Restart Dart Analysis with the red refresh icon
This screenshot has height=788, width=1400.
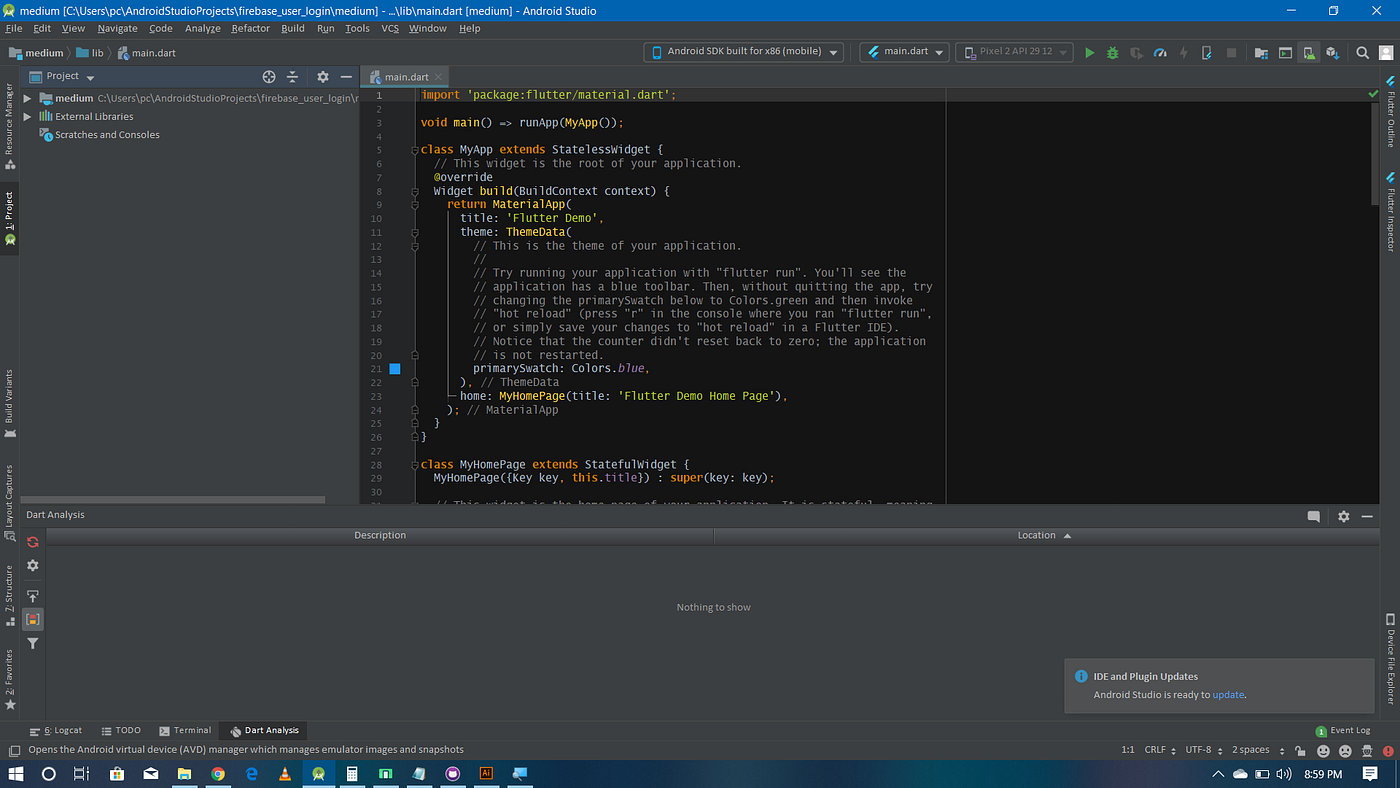coord(32,542)
